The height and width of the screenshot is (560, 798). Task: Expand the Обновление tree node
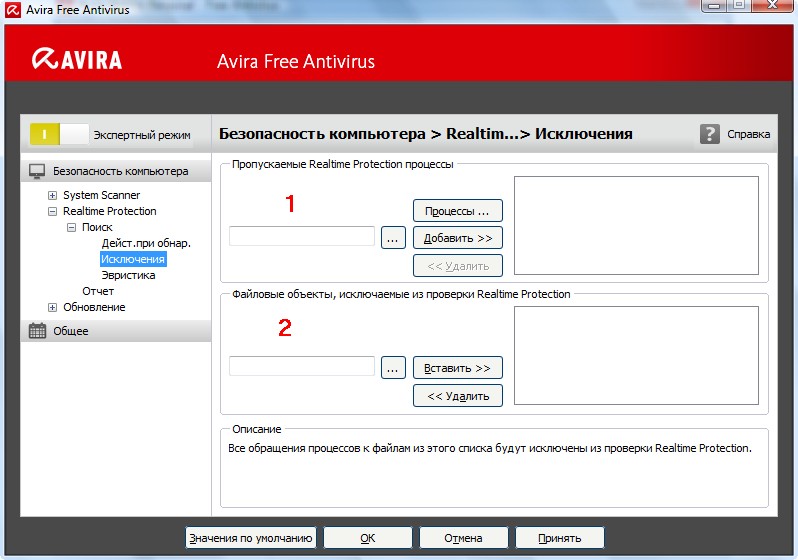(x=52, y=307)
